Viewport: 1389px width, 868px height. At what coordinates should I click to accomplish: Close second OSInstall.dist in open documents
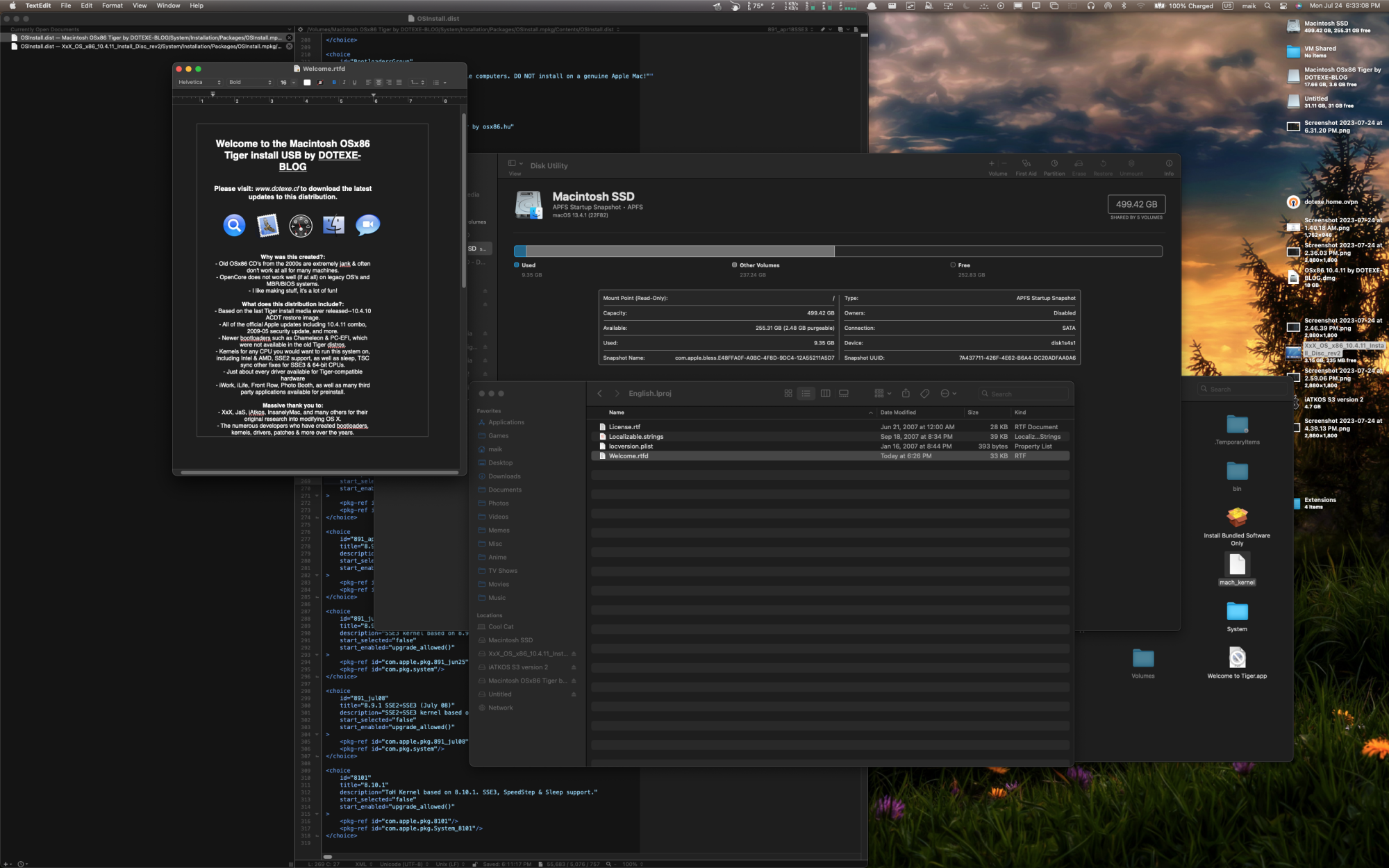[290, 47]
